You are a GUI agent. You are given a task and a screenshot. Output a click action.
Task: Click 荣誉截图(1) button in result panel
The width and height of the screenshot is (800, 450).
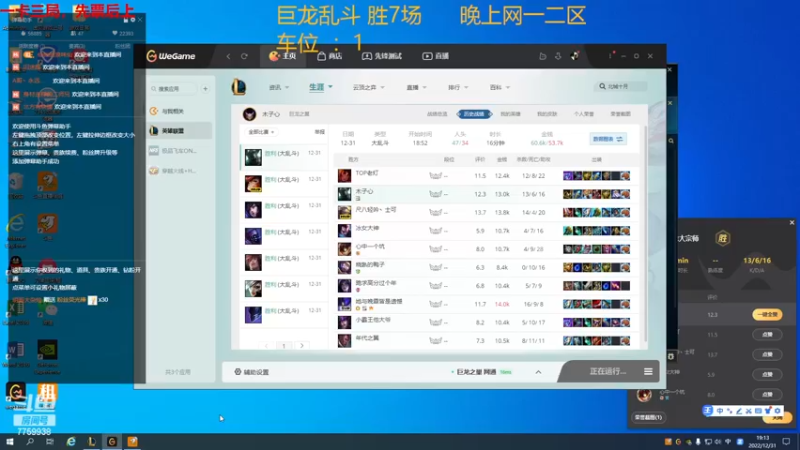pyautogui.click(x=648, y=417)
